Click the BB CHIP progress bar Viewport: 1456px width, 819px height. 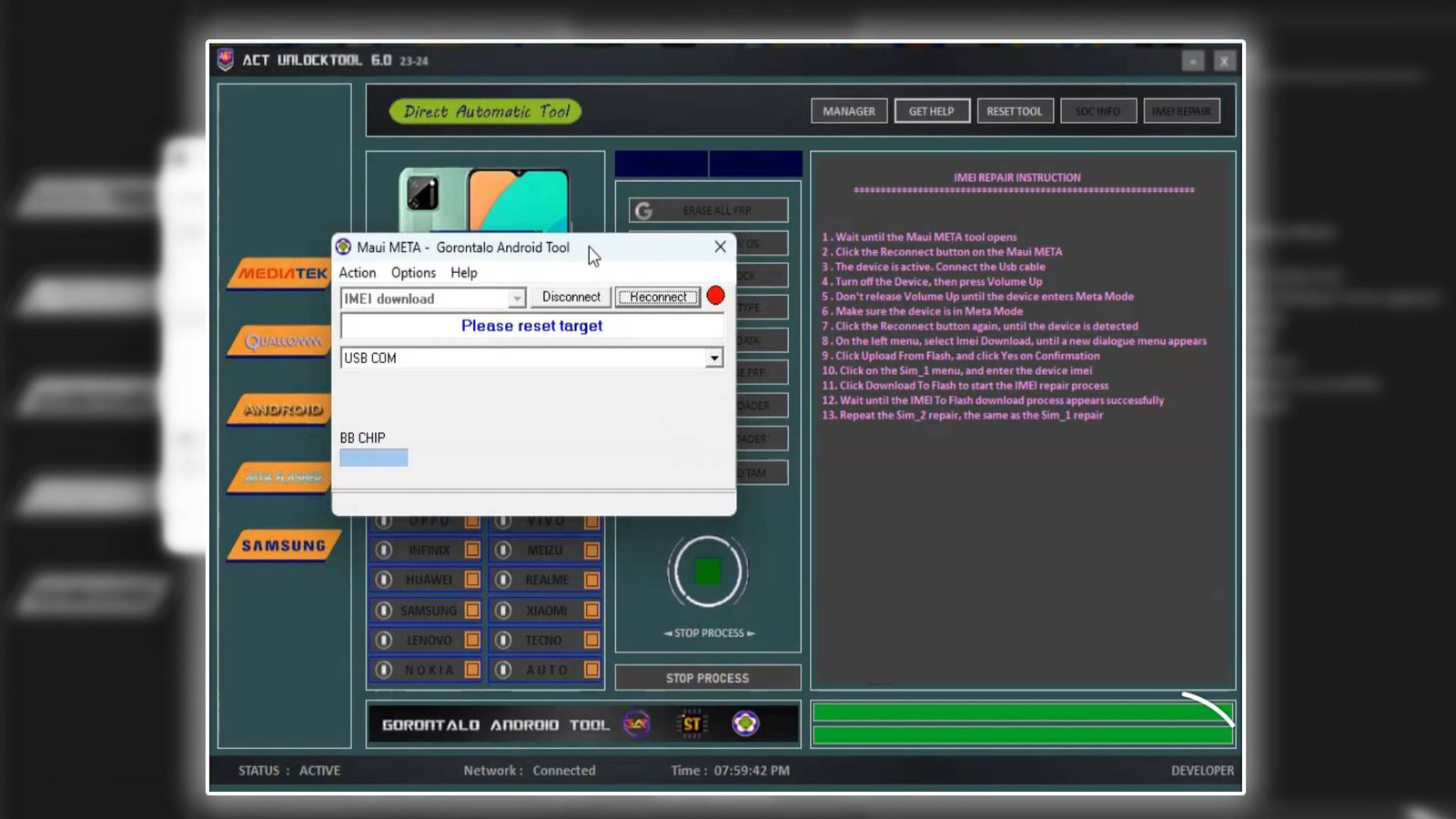(373, 457)
